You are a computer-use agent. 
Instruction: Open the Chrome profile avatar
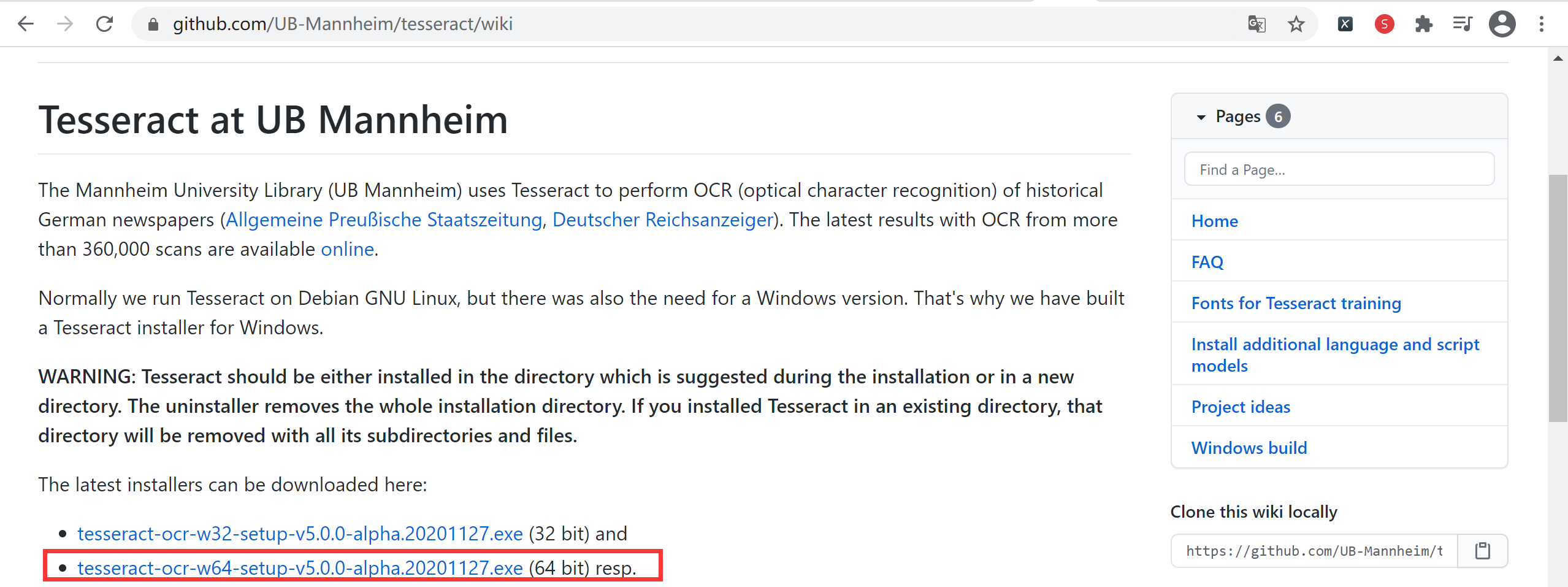1502,24
